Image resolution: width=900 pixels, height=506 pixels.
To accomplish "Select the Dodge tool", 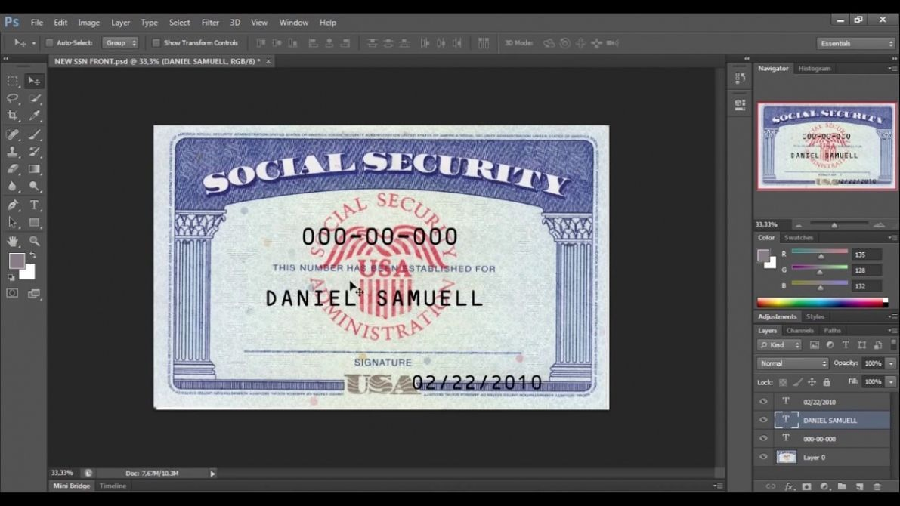I will 34,186.
